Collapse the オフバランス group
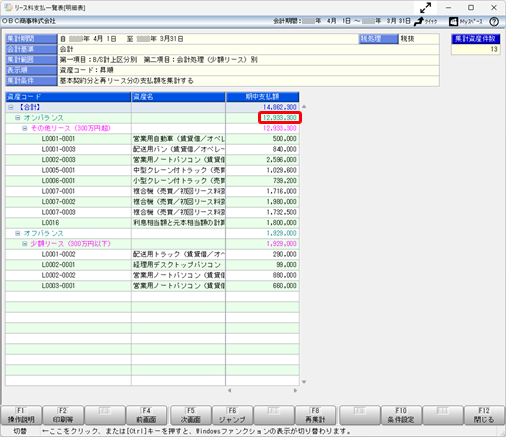The height and width of the screenshot is (437, 506). [x=18, y=233]
